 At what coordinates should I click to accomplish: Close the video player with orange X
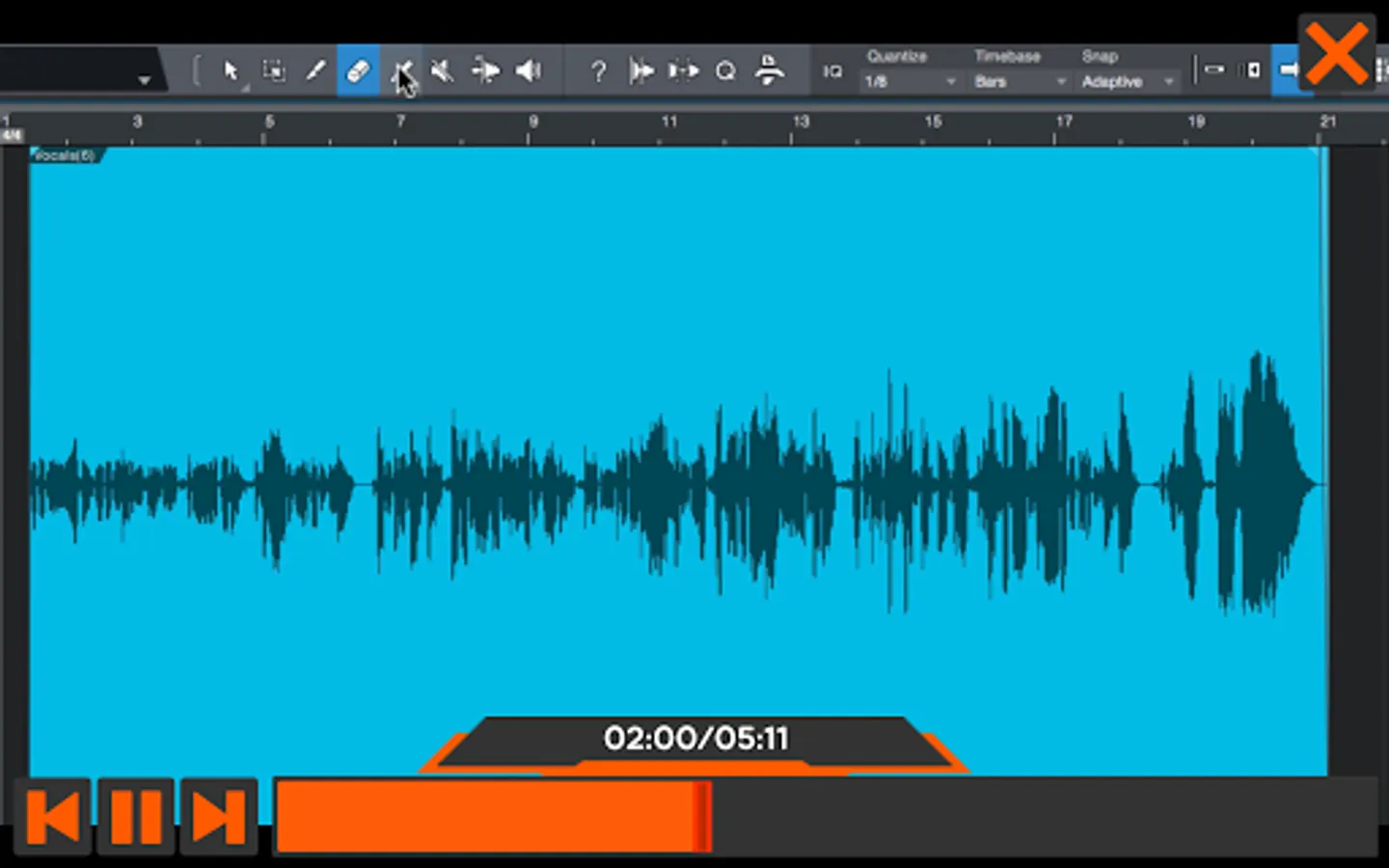(1337, 53)
